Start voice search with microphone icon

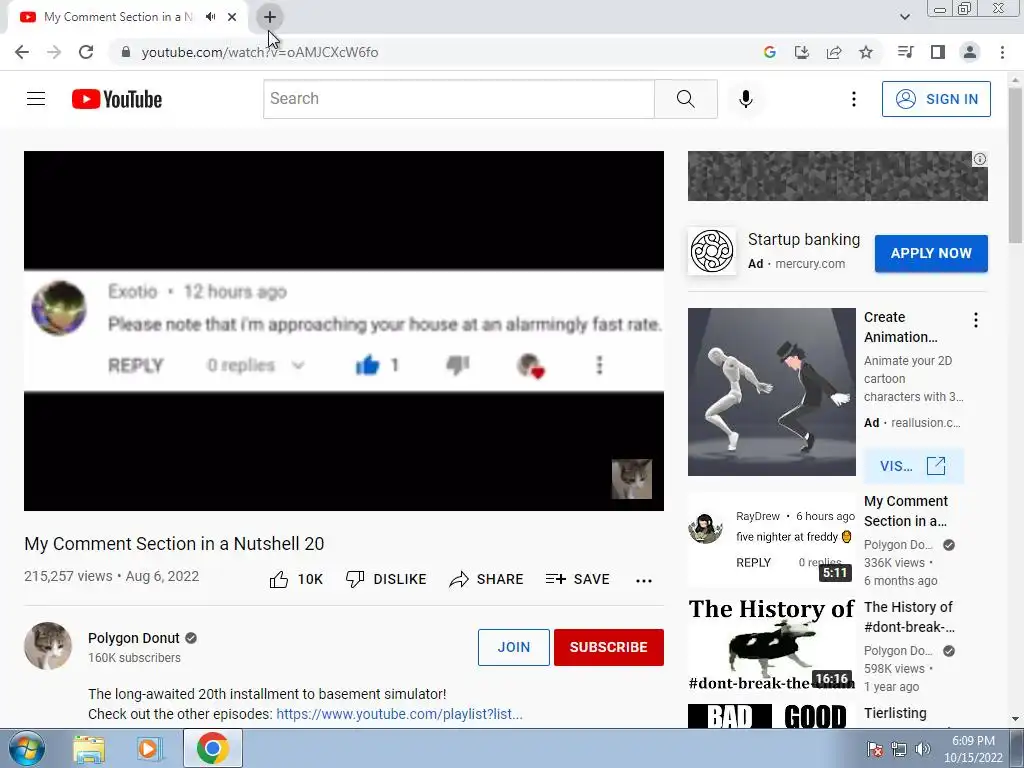point(746,99)
